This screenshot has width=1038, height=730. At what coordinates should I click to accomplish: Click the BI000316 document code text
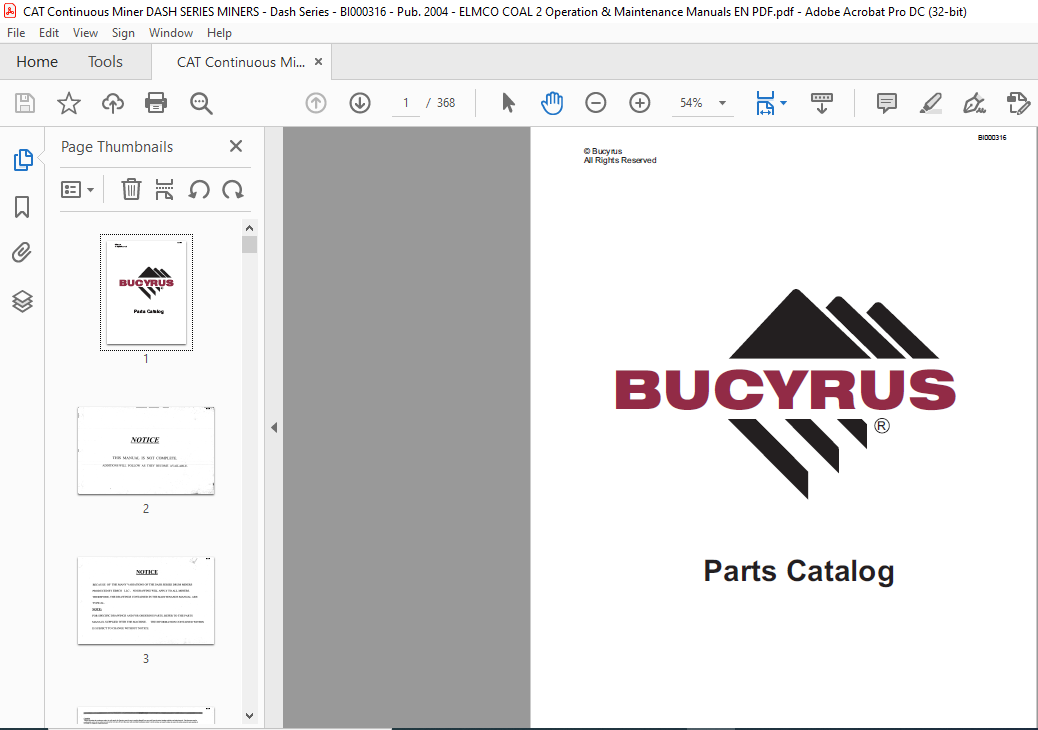click(992, 138)
